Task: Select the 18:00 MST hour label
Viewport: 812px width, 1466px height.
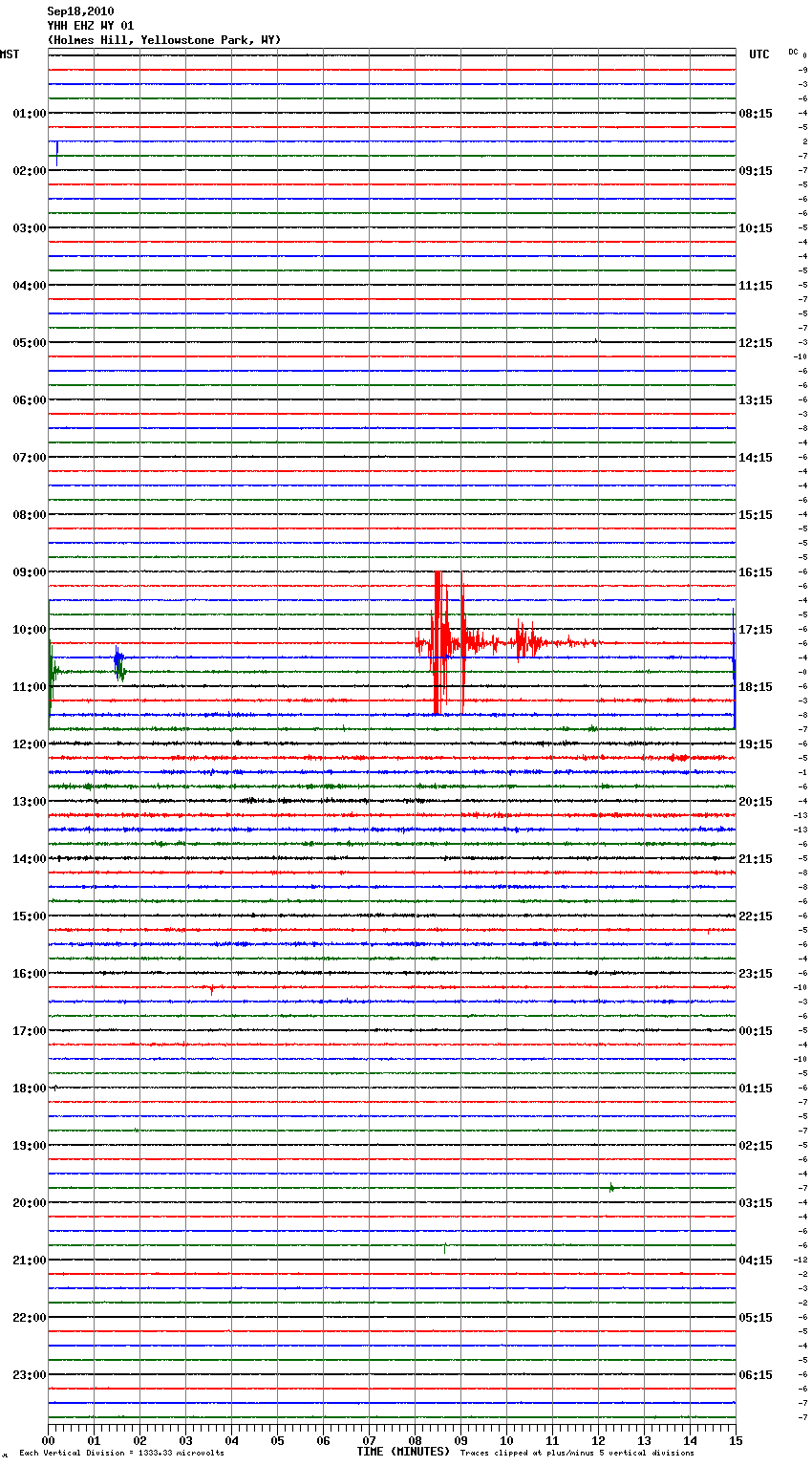Action: point(29,1089)
